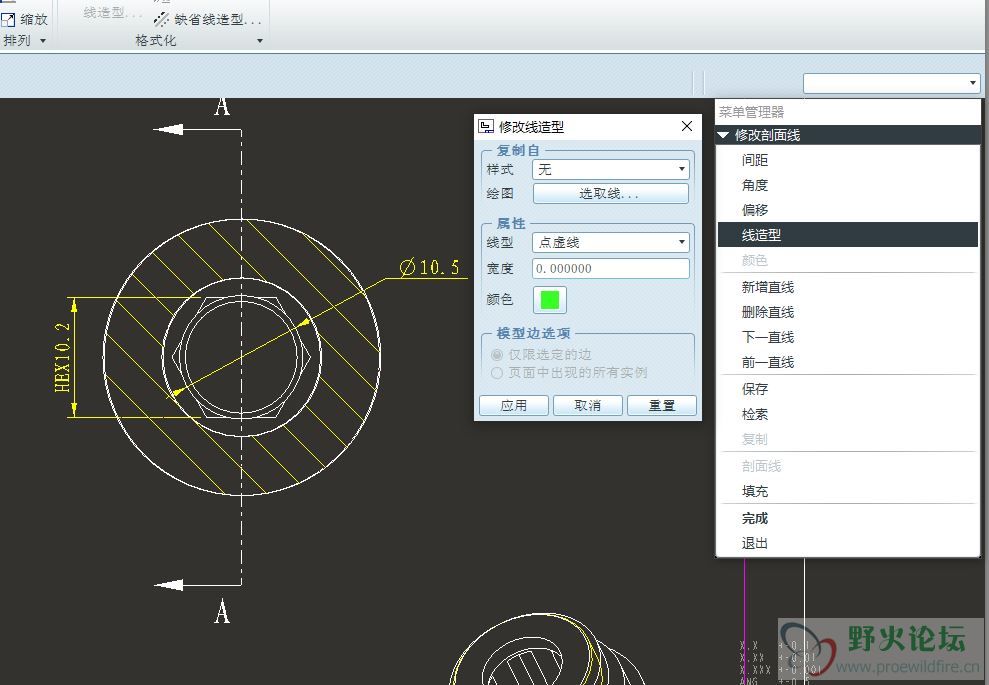Click the lower section label A
The width and height of the screenshot is (989, 685).
click(x=222, y=612)
